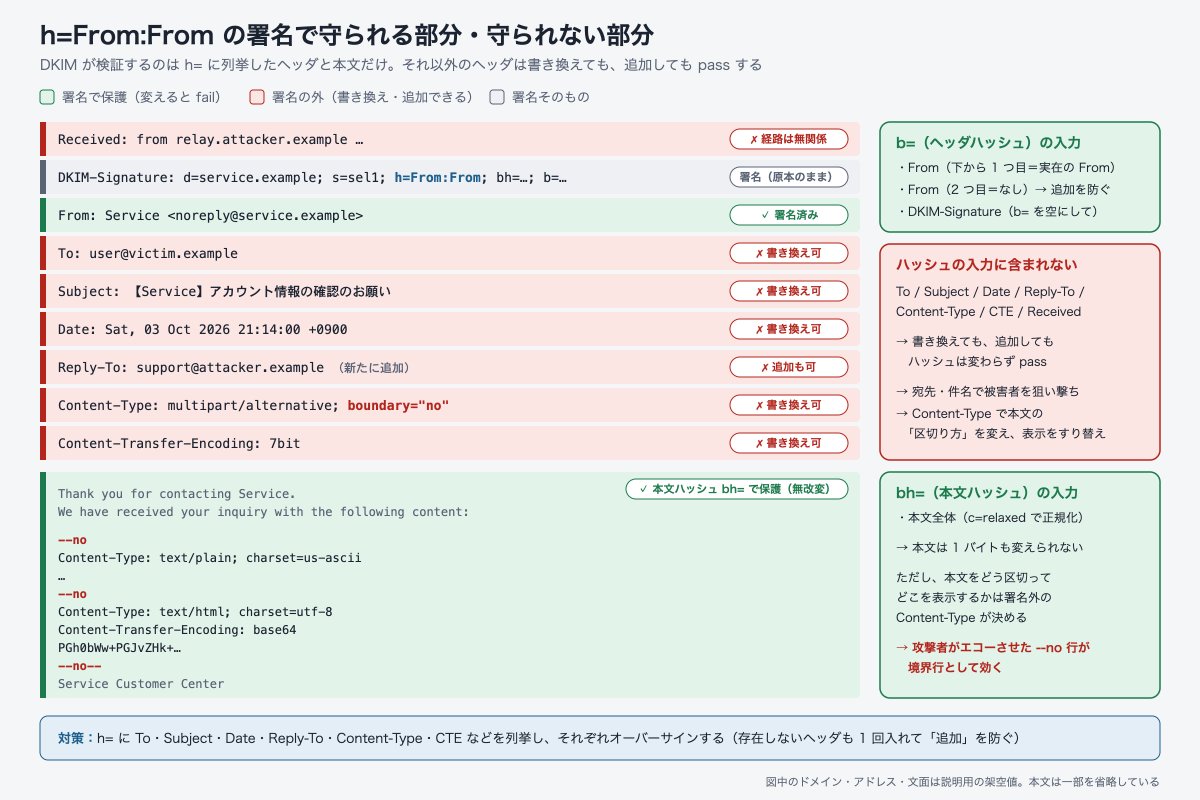Click 'Content-Type: text/plain; charset=us-ascii' body line
This screenshot has width=1200, height=800.
coord(210,558)
